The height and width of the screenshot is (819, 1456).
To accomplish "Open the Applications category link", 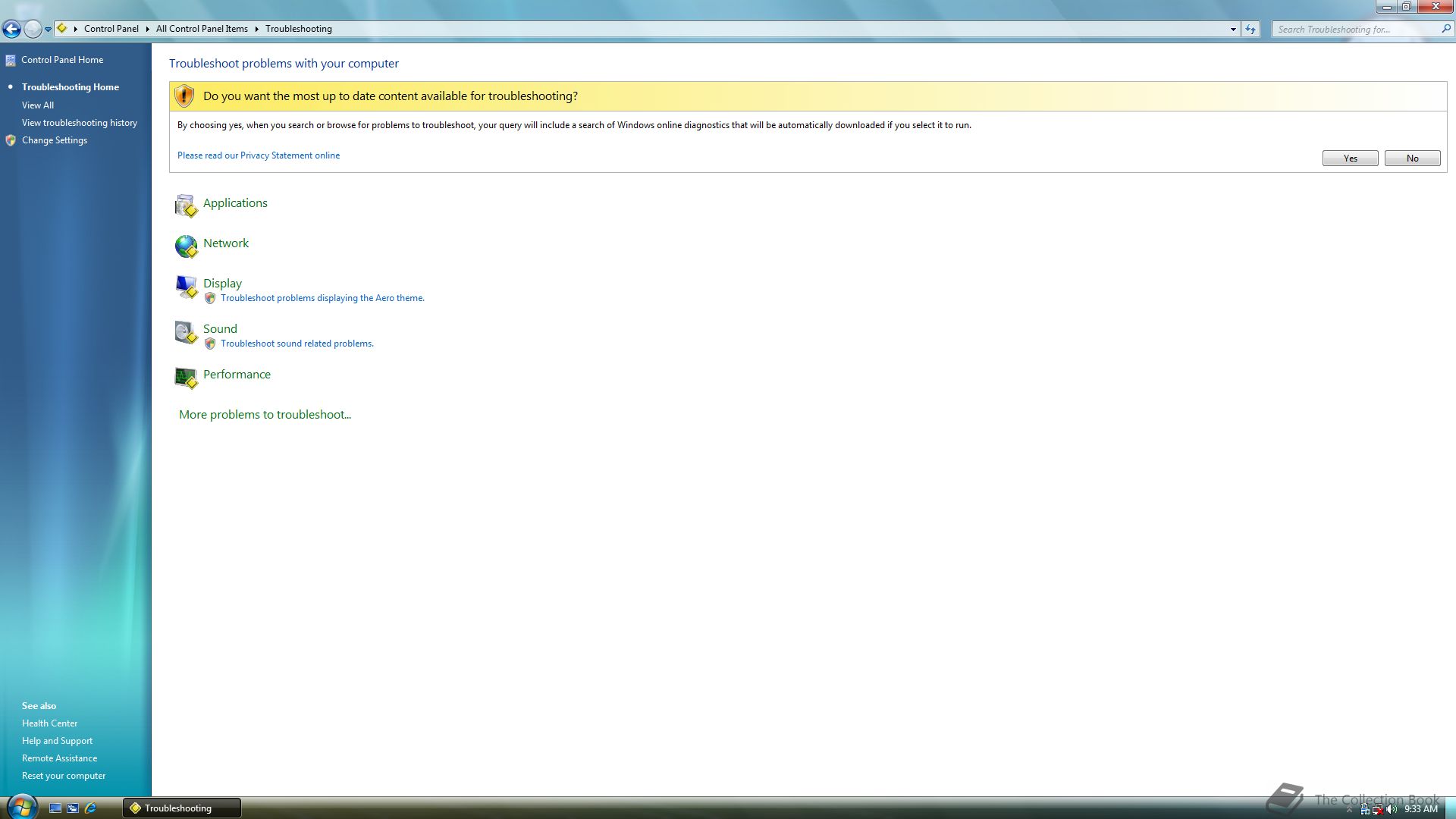I will pyautogui.click(x=235, y=203).
